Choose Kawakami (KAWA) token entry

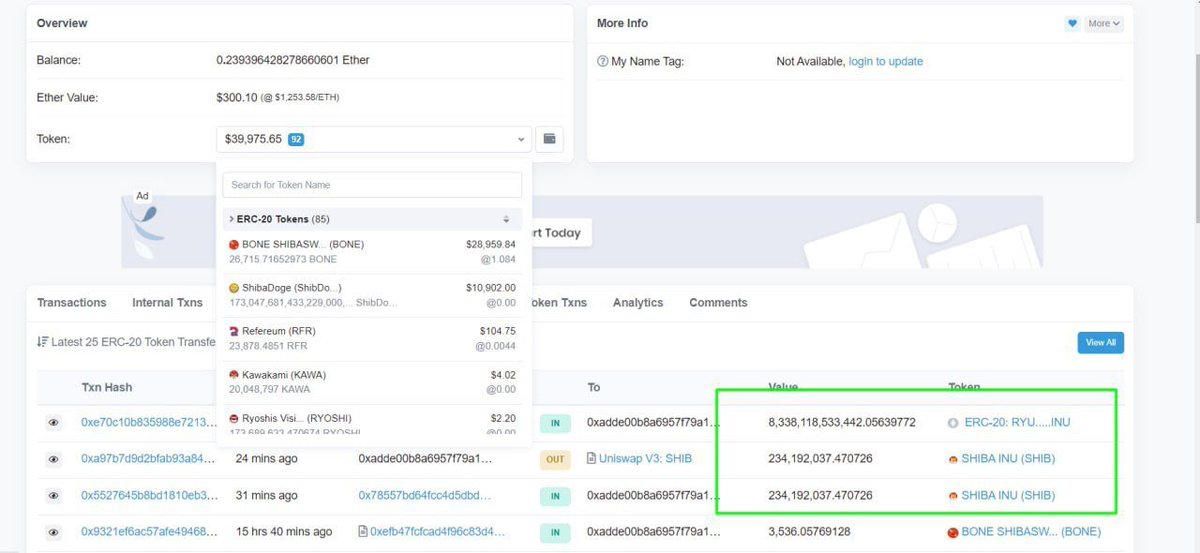point(372,382)
